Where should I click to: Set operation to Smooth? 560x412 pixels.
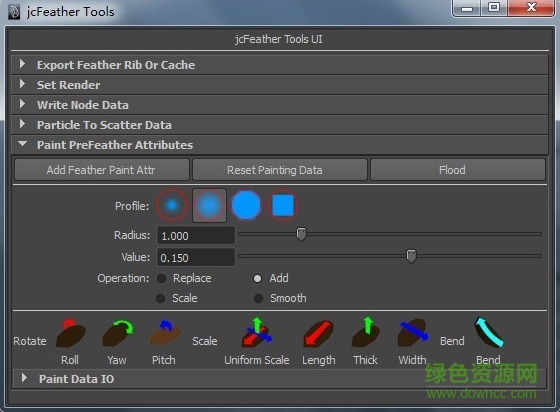[x=258, y=298]
